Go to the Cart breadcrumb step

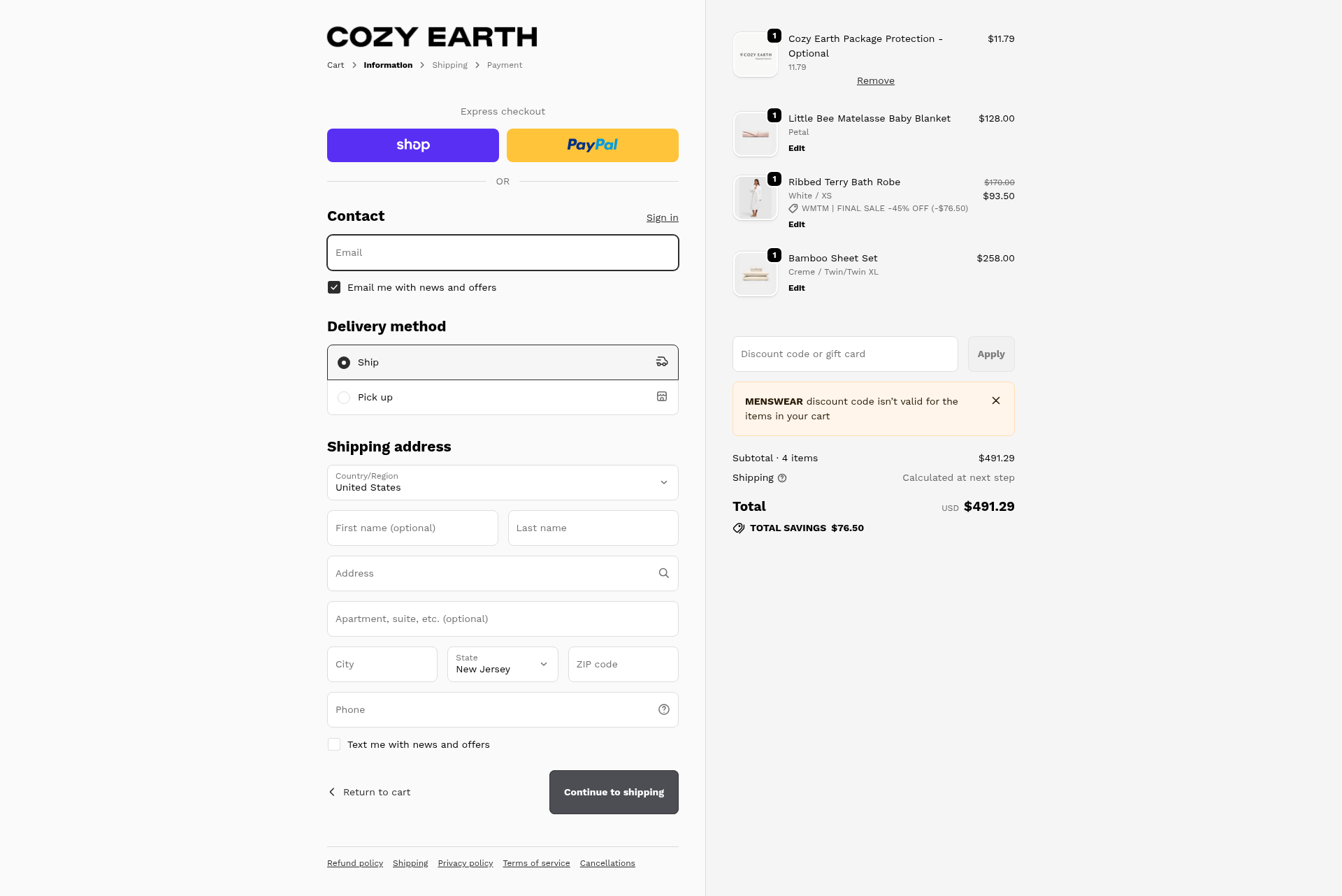pos(335,65)
